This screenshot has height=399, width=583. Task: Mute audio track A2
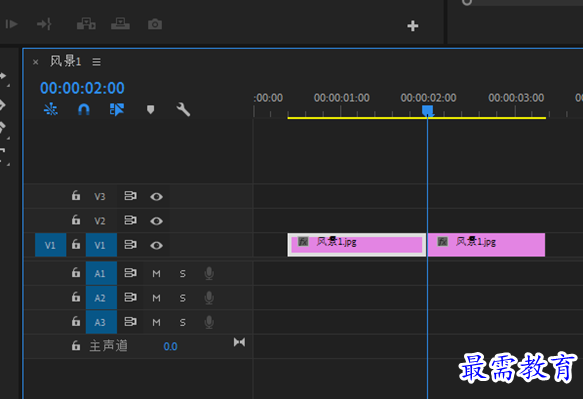pos(157,298)
